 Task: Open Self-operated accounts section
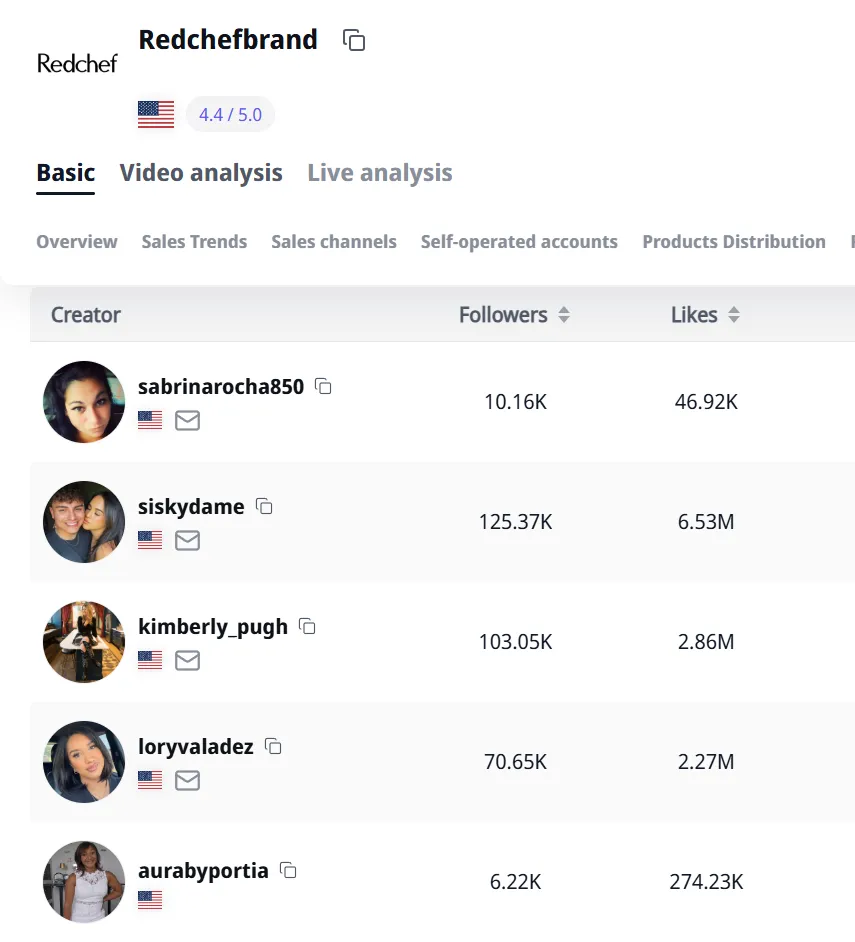[519, 242]
